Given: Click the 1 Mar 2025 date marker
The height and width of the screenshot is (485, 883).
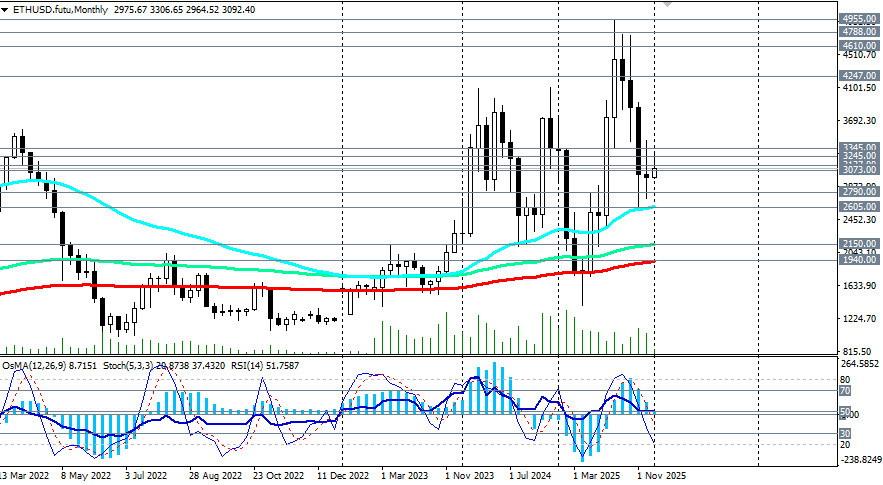Looking at the screenshot, I should pyautogui.click(x=596, y=475).
